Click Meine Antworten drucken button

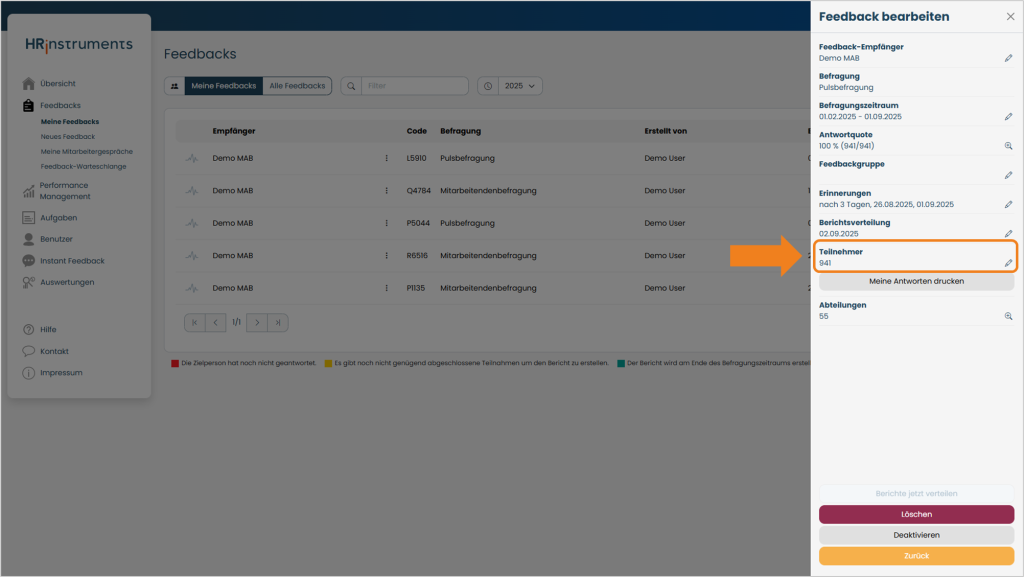pyautogui.click(x=916, y=281)
